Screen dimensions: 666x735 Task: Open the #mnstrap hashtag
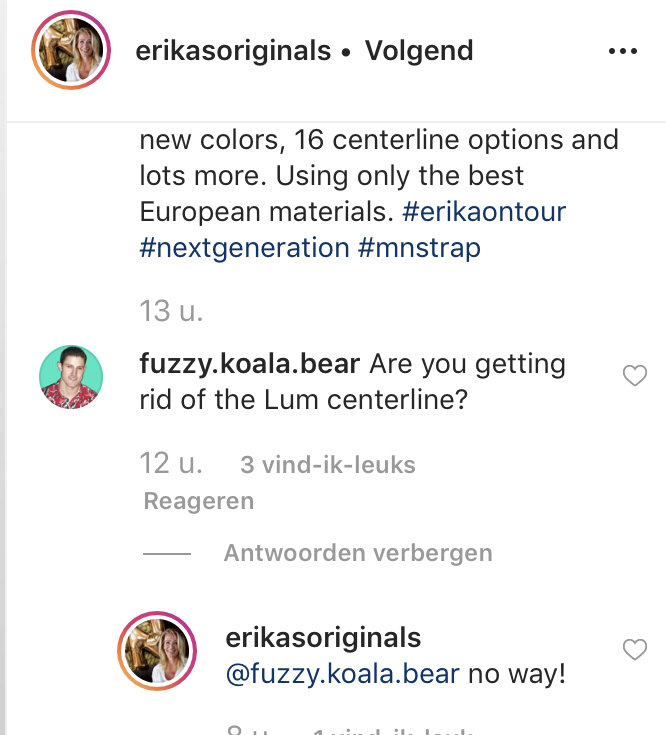(419, 247)
